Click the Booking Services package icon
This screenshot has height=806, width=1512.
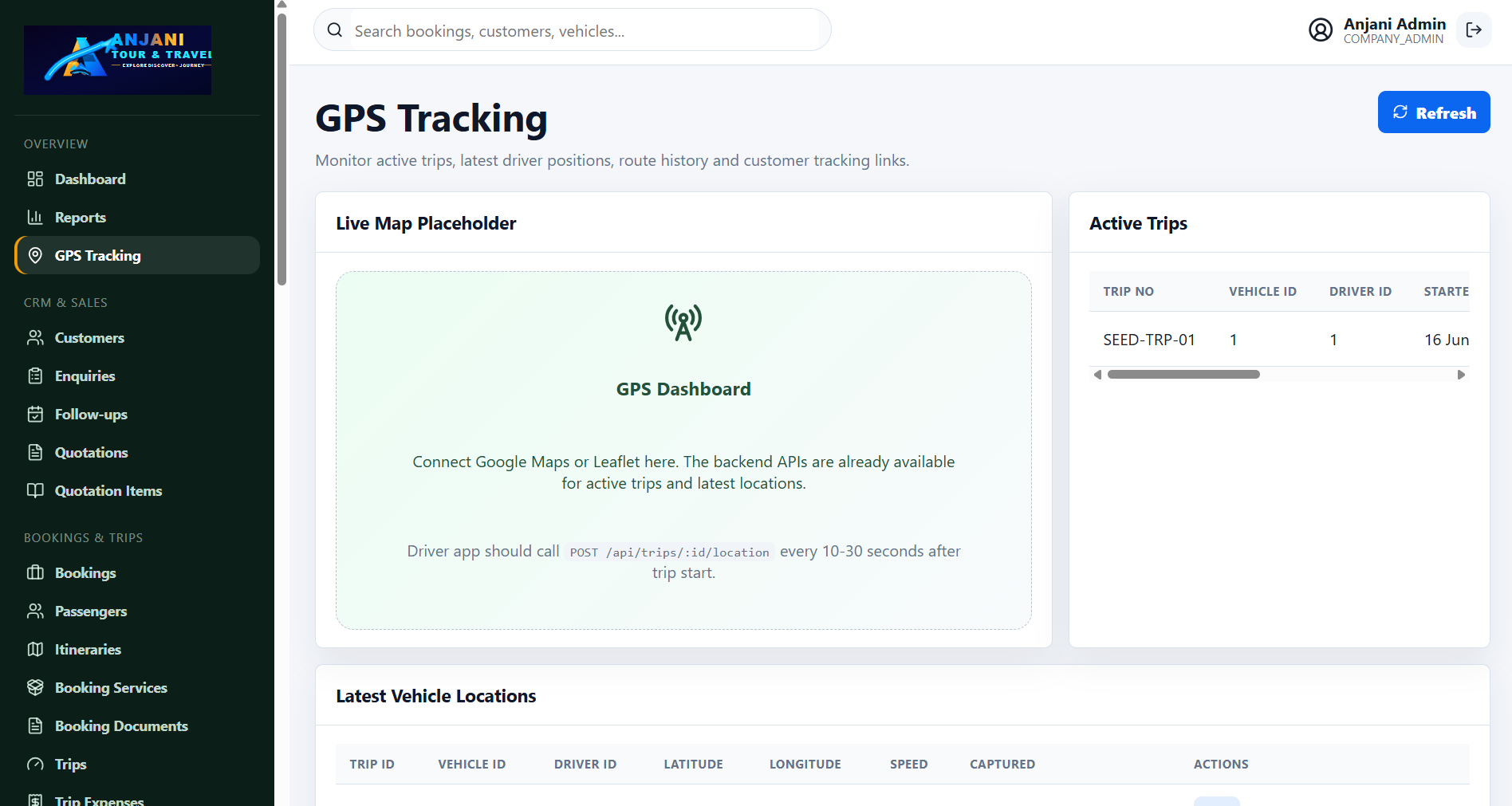(35, 687)
